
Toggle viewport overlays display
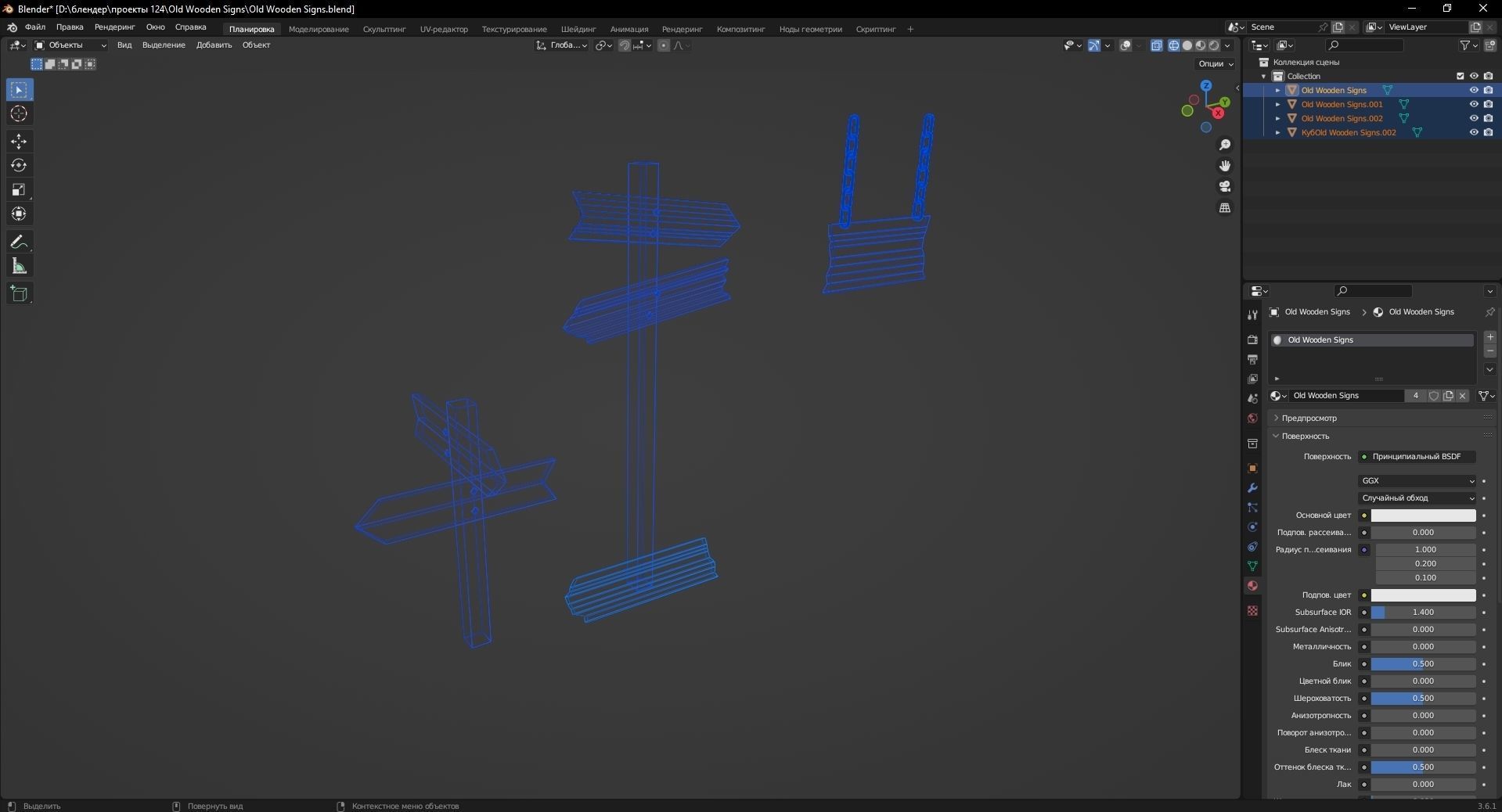click(1126, 45)
